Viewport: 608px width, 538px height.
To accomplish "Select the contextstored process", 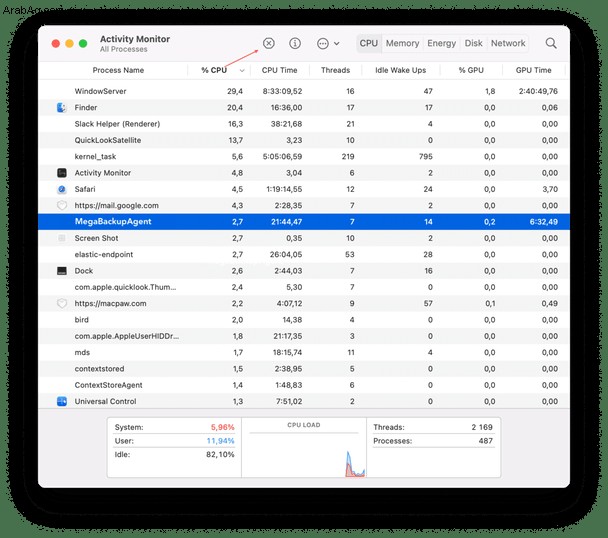I will [304, 368].
